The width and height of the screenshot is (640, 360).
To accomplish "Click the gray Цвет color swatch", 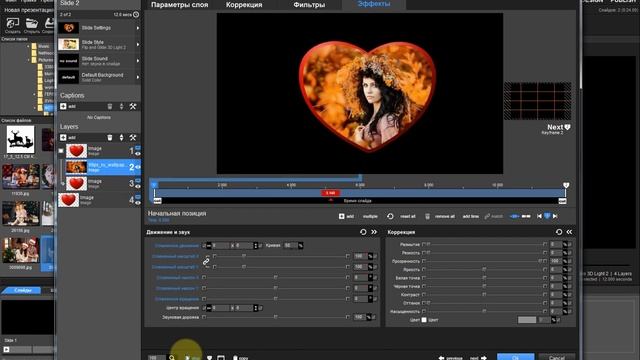I will pos(527,320).
